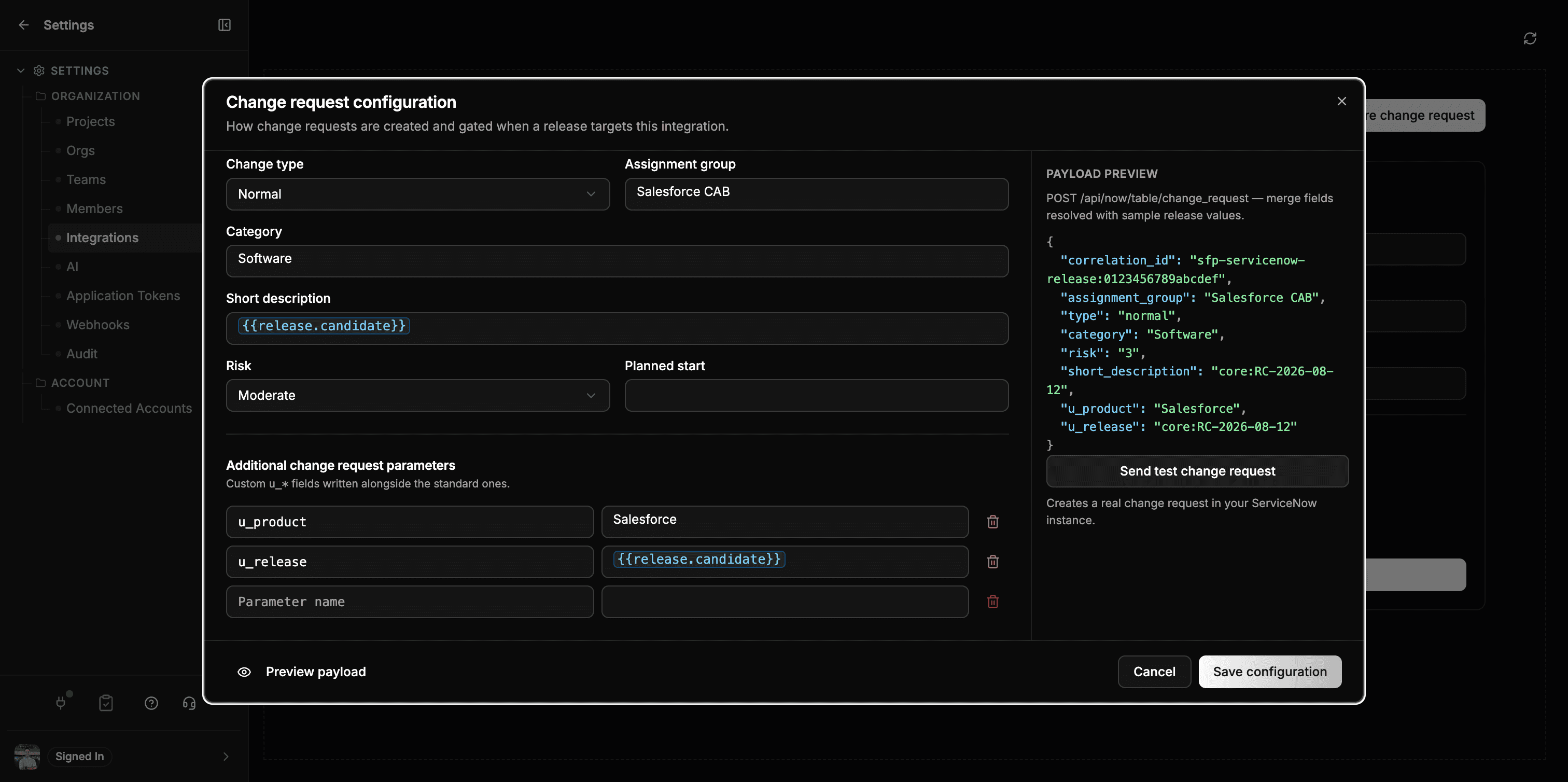Expand the Signed In chevron

(226, 757)
